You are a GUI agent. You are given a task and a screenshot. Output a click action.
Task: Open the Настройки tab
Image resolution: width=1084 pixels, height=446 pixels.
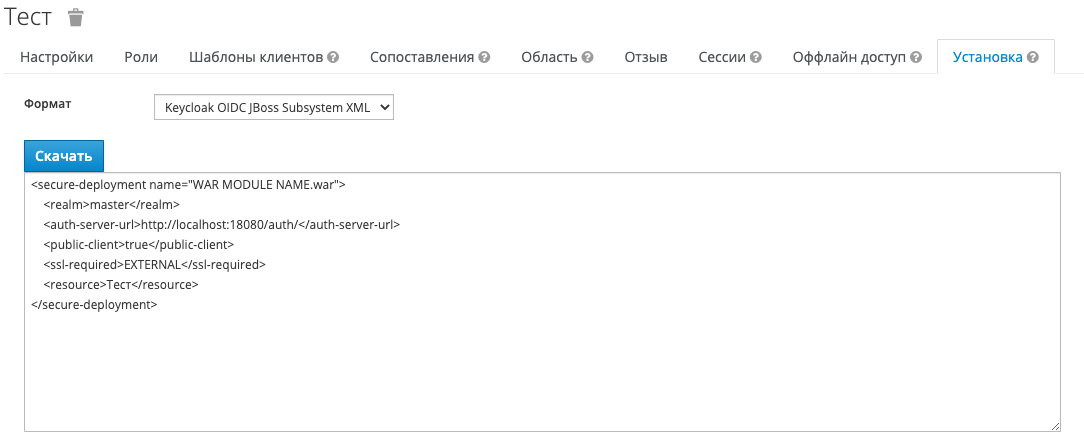[x=57, y=57]
